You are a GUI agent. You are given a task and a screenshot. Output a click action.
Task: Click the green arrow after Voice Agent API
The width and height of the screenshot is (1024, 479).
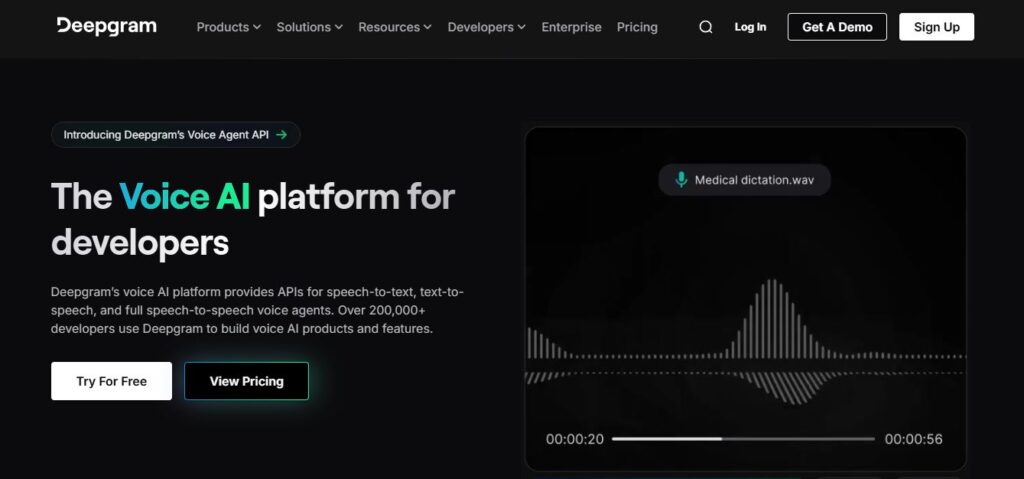click(x=281, y=135)
